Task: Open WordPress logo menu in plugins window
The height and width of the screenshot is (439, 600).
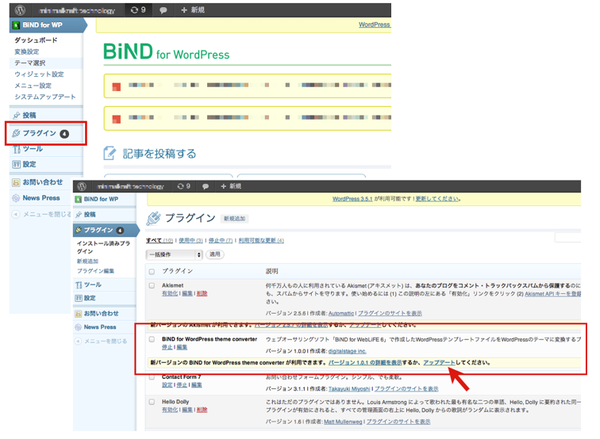Action: coord(82,186)
